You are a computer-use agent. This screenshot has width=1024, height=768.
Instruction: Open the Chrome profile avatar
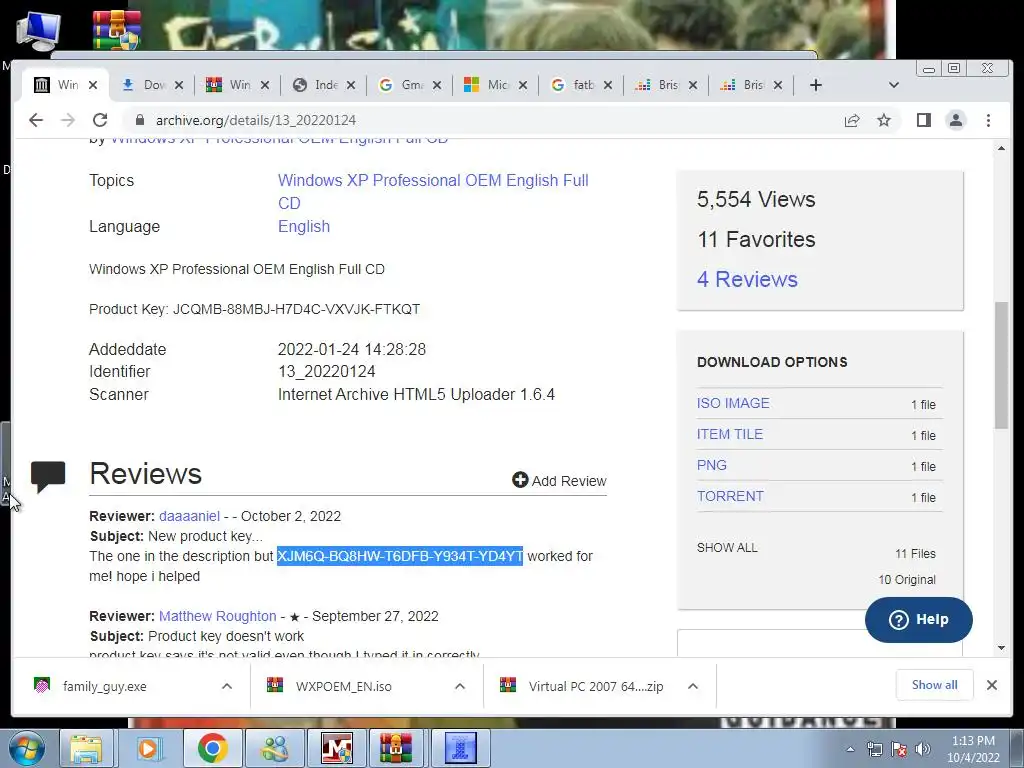956,120
